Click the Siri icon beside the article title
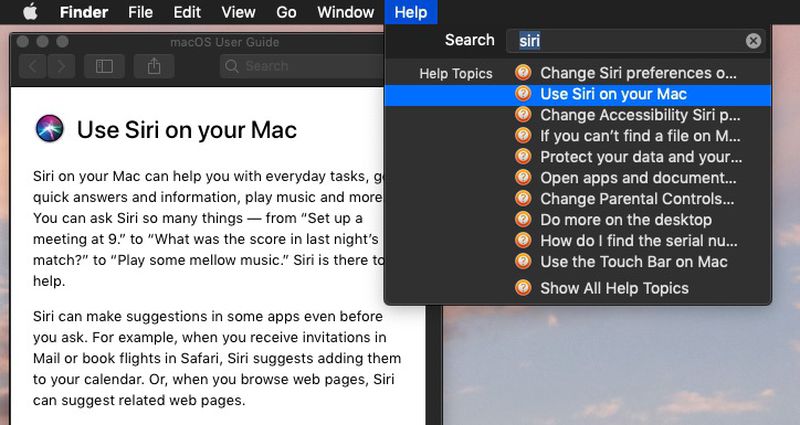This screenshot has height=425, width=800. [49, 129]
